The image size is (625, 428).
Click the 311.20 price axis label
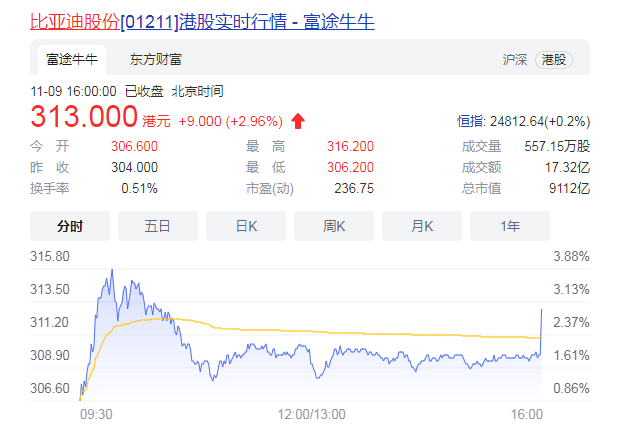click(50, 322)
